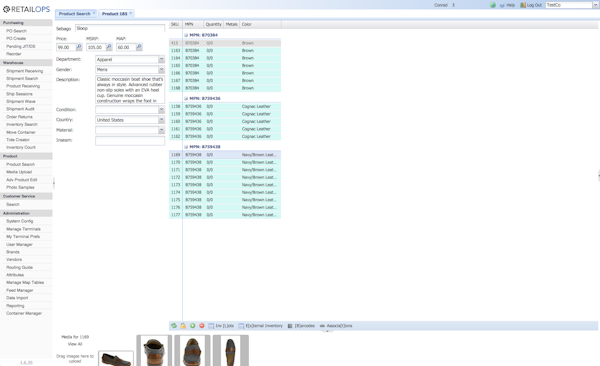Click the Price input field
Viewport: 600px width, 366px height.
point(66,47)
